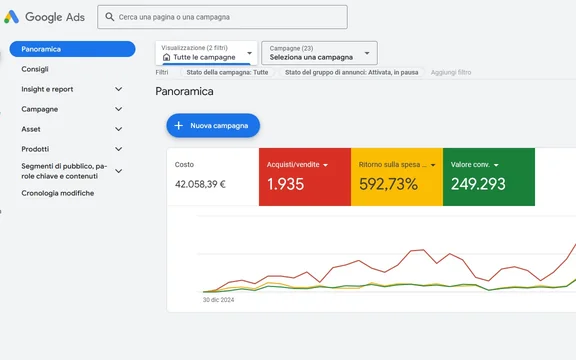
Task: Click the 'Stato della campagna: Tutte' filter chip
Action: [227, 72]
